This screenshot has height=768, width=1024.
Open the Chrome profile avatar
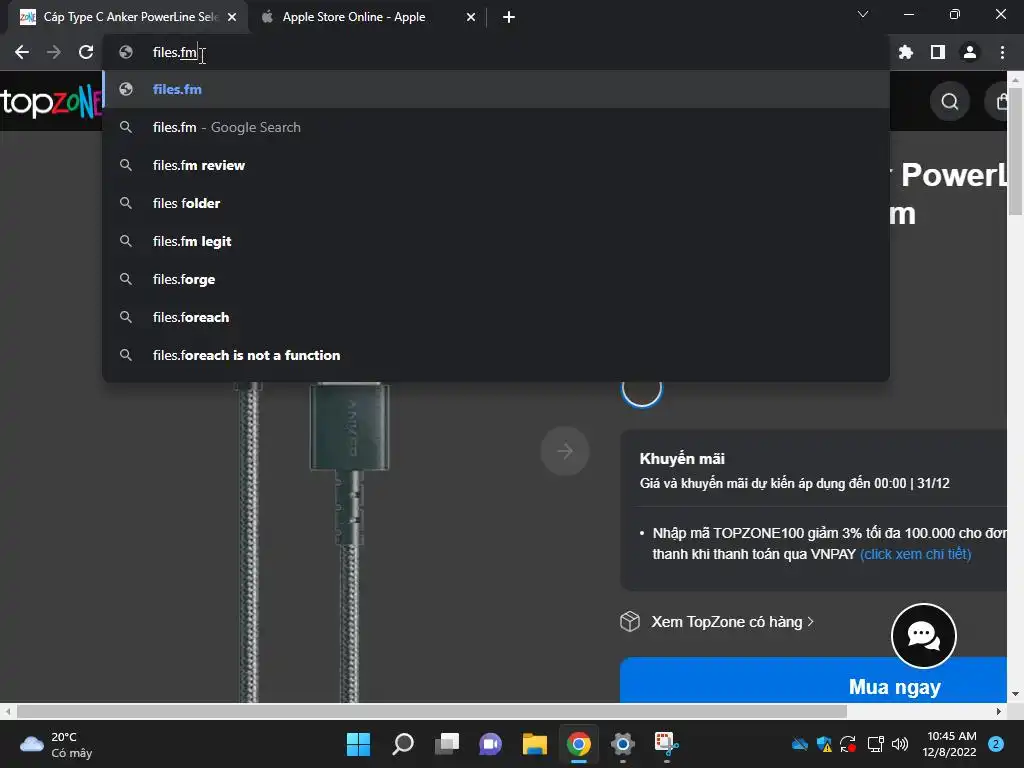pyautogui.click(x=970, y=52)
